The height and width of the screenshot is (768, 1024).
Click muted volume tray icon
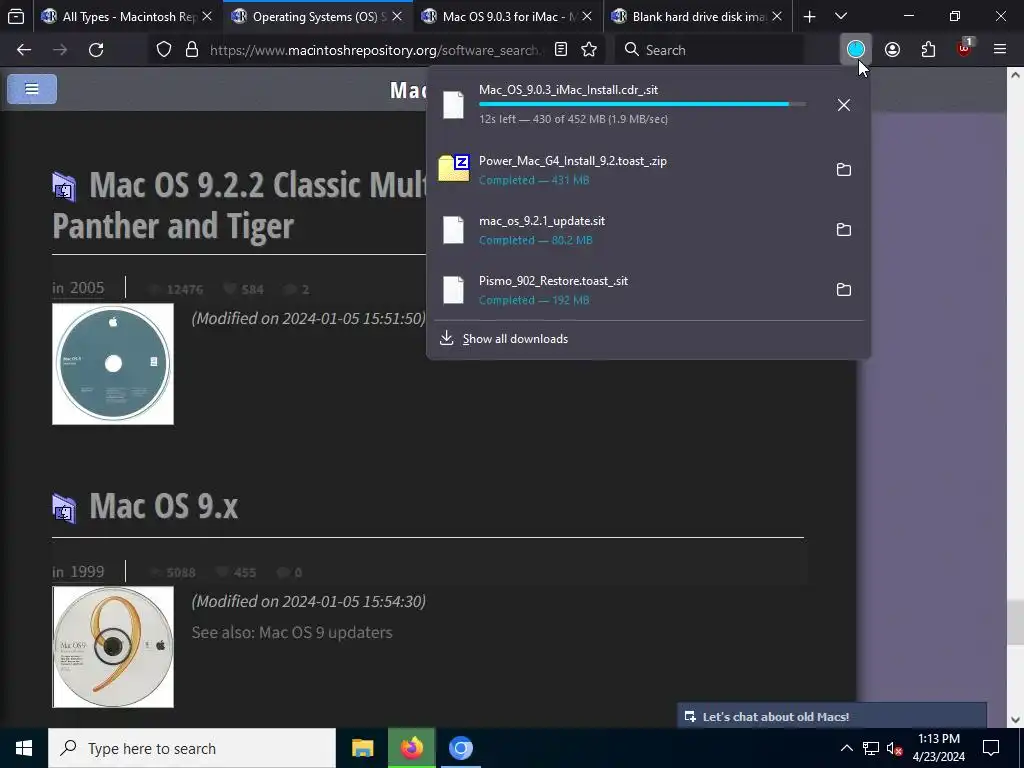click(895, 748)
